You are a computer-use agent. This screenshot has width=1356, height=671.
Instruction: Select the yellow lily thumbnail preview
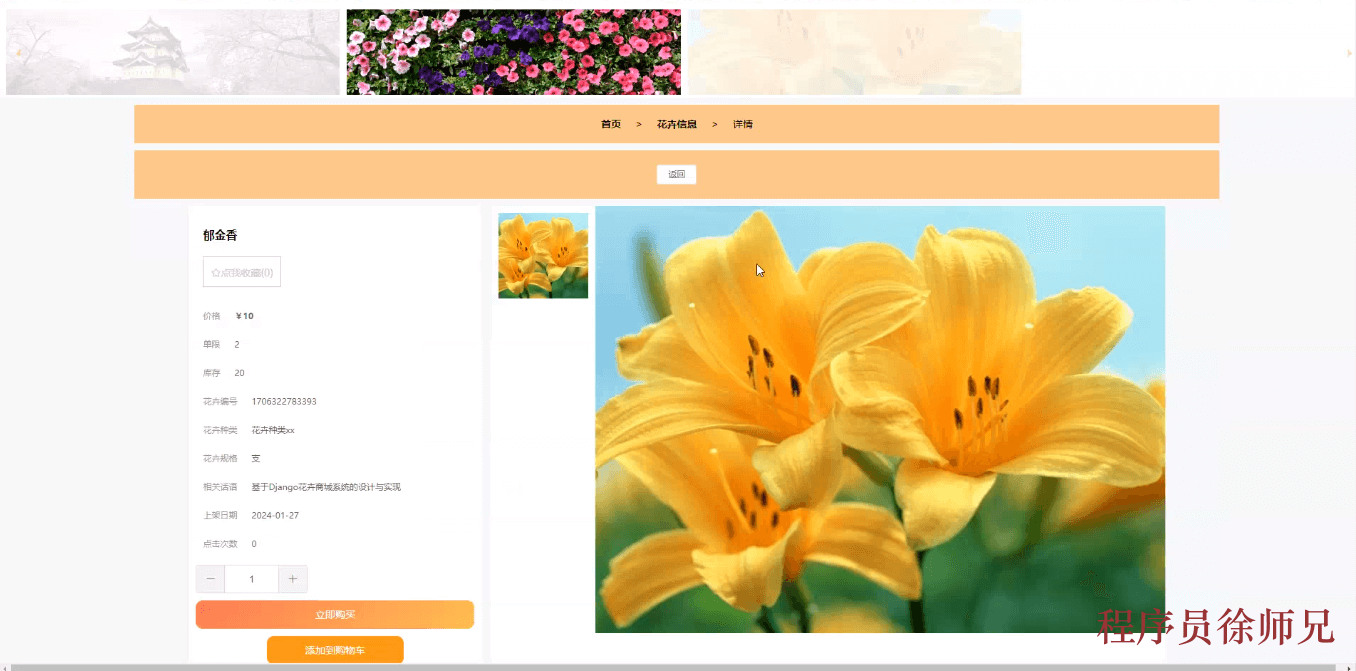(x=542, y=255)
